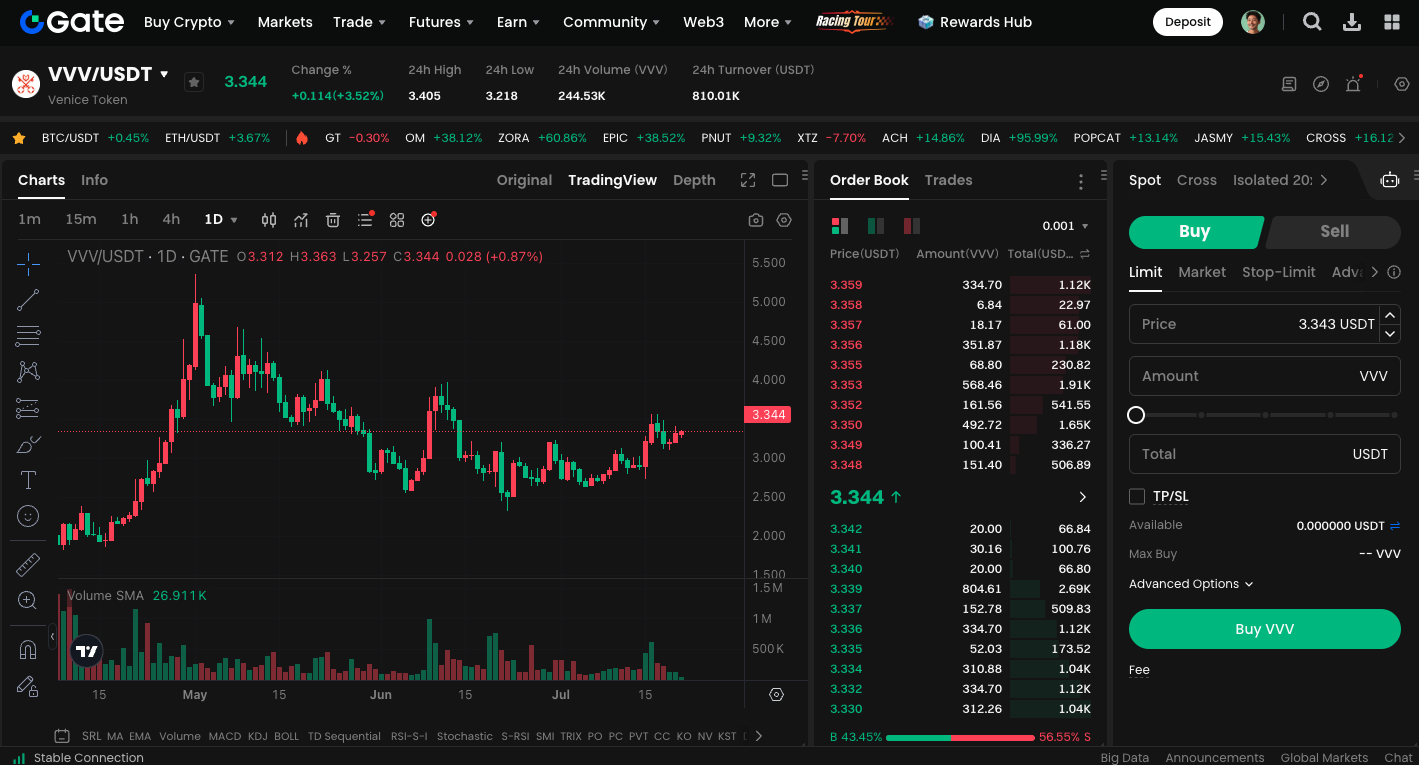Take a chart snapshot with camera icon
Image resolution: width=1419 pixels, height=765 pixels.
tap(756, 220)
